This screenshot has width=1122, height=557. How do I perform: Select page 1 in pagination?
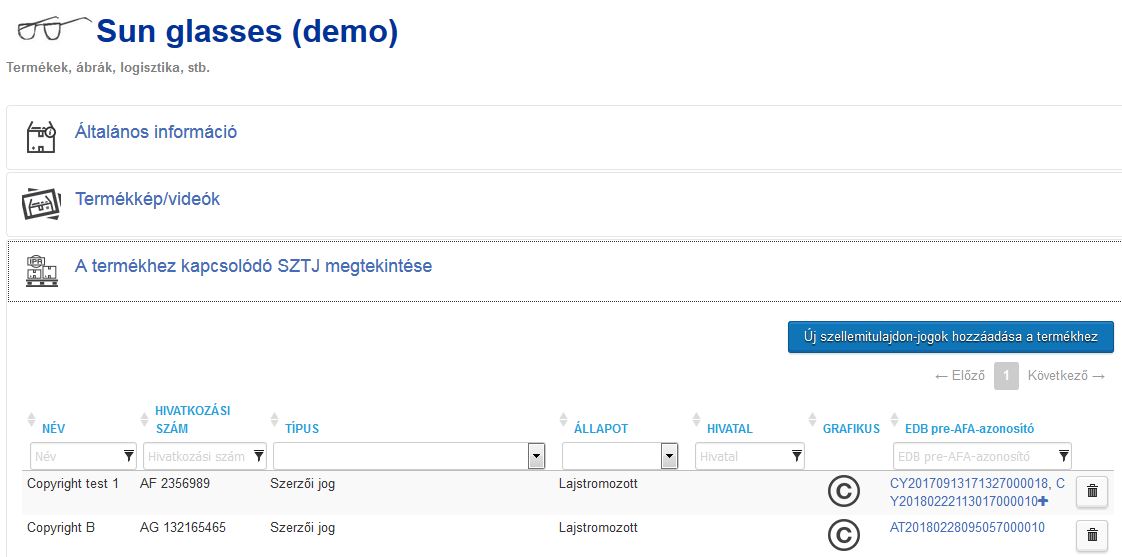[x=1006, y=376]
